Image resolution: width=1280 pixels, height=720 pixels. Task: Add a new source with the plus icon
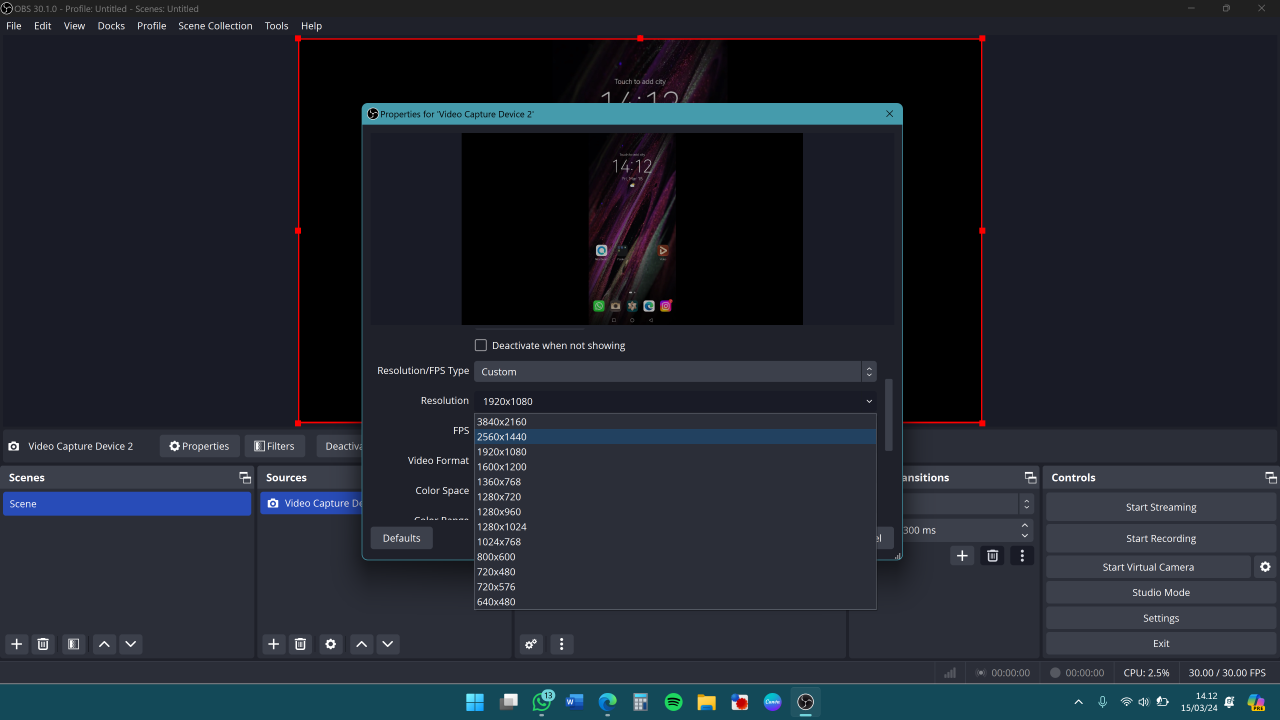click(273, 644)
